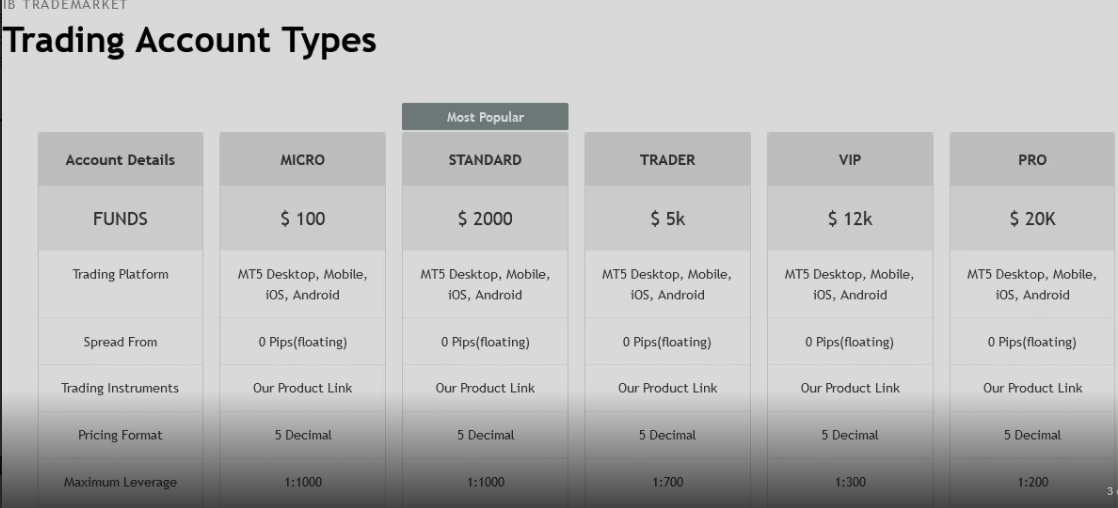Select the VIP account header

pyautogui.click(x=850, y=160)
